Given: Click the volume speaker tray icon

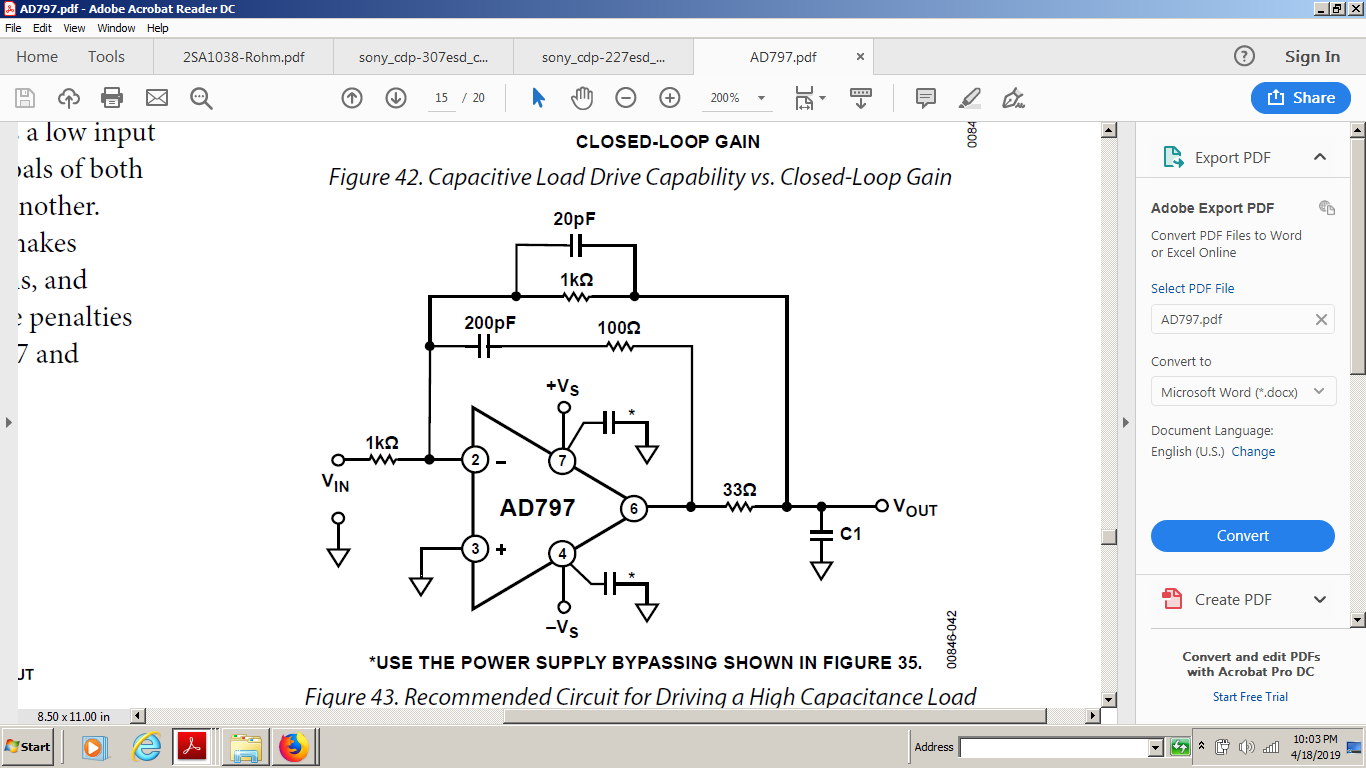Looking at the screenshot, I should pyautogui.click(x=1247, y=747).
